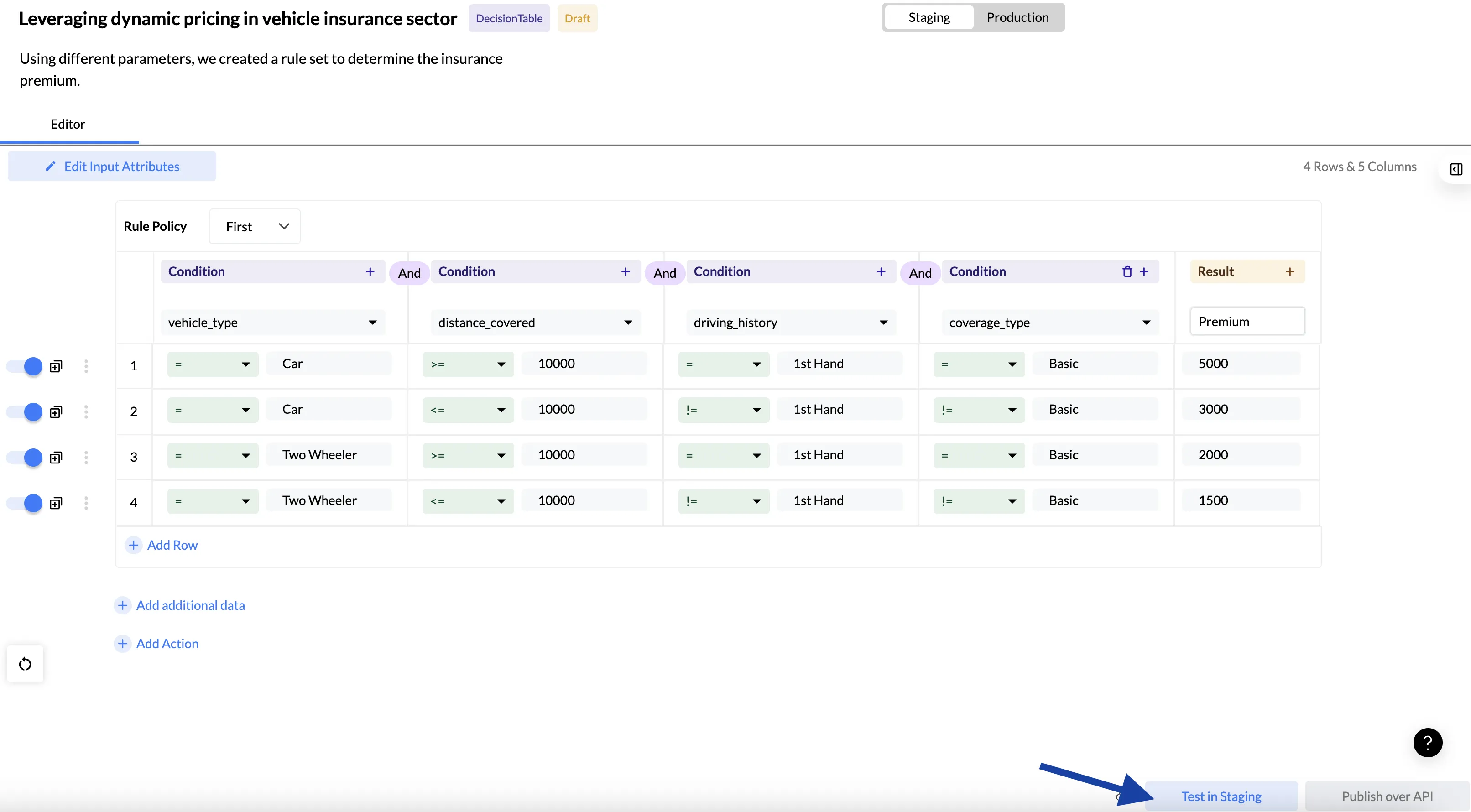Switch off the row 4 rule toggle
Screen dimensions: 1471x812
[x=25, y=503]
